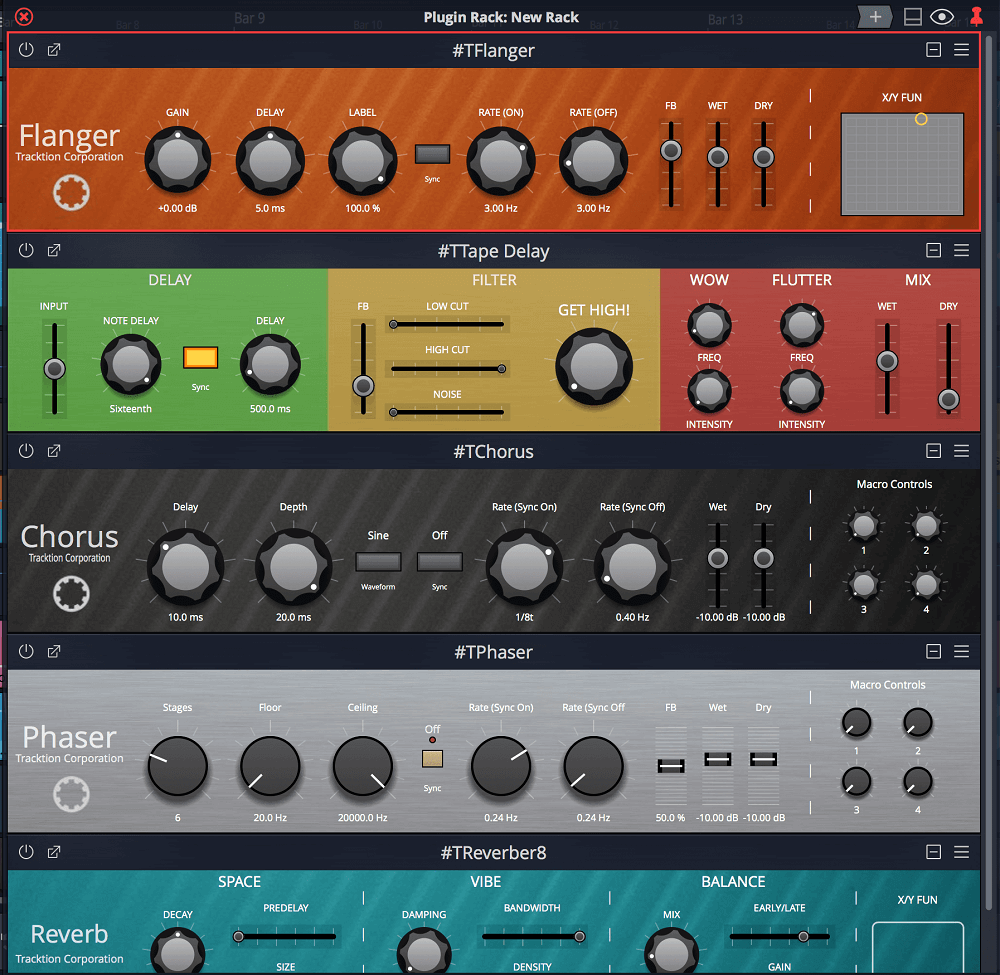Image resolution: width=1000 pixels, height=975 pixels.
Task: Close the Plugin Rack with red X icon
Action: [x=24, y=17]
